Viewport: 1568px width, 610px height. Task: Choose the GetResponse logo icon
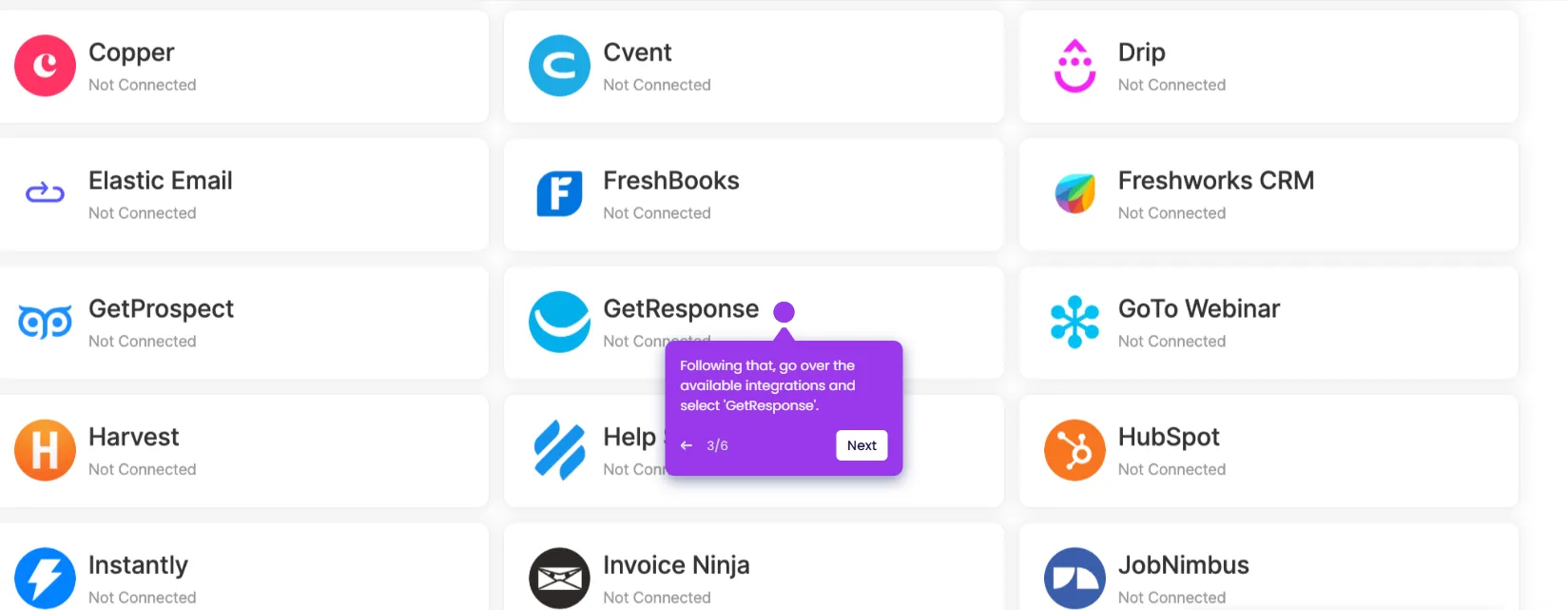559,322
